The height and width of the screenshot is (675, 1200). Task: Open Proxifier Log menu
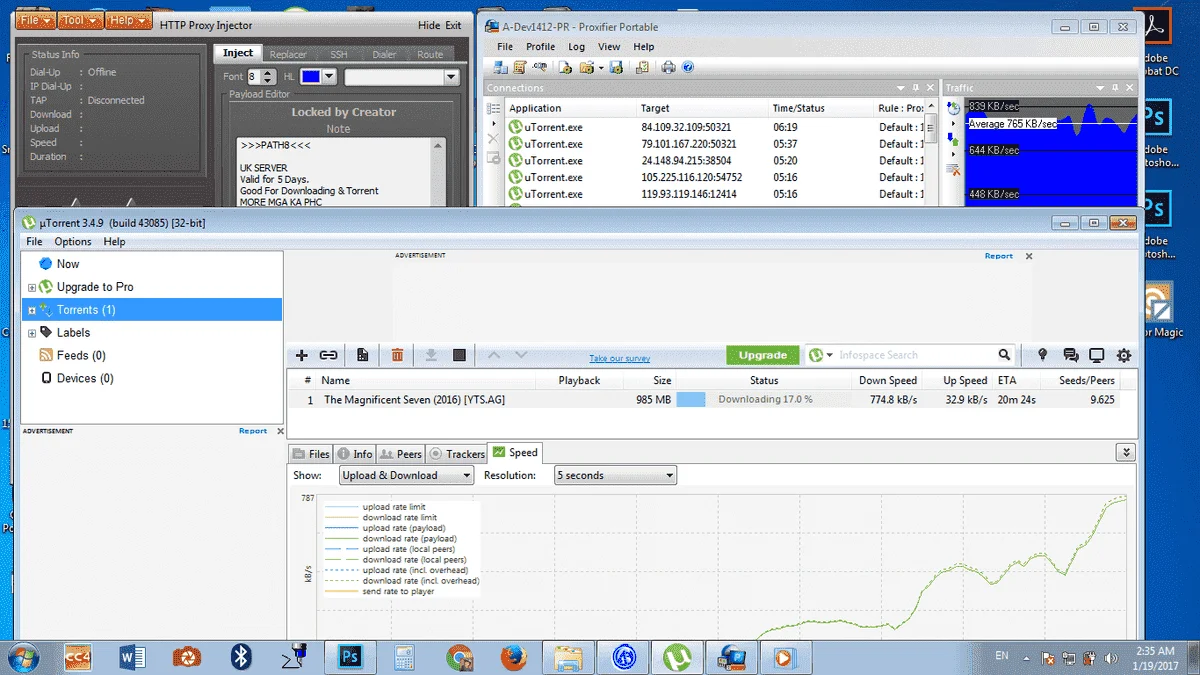point(576,46)
